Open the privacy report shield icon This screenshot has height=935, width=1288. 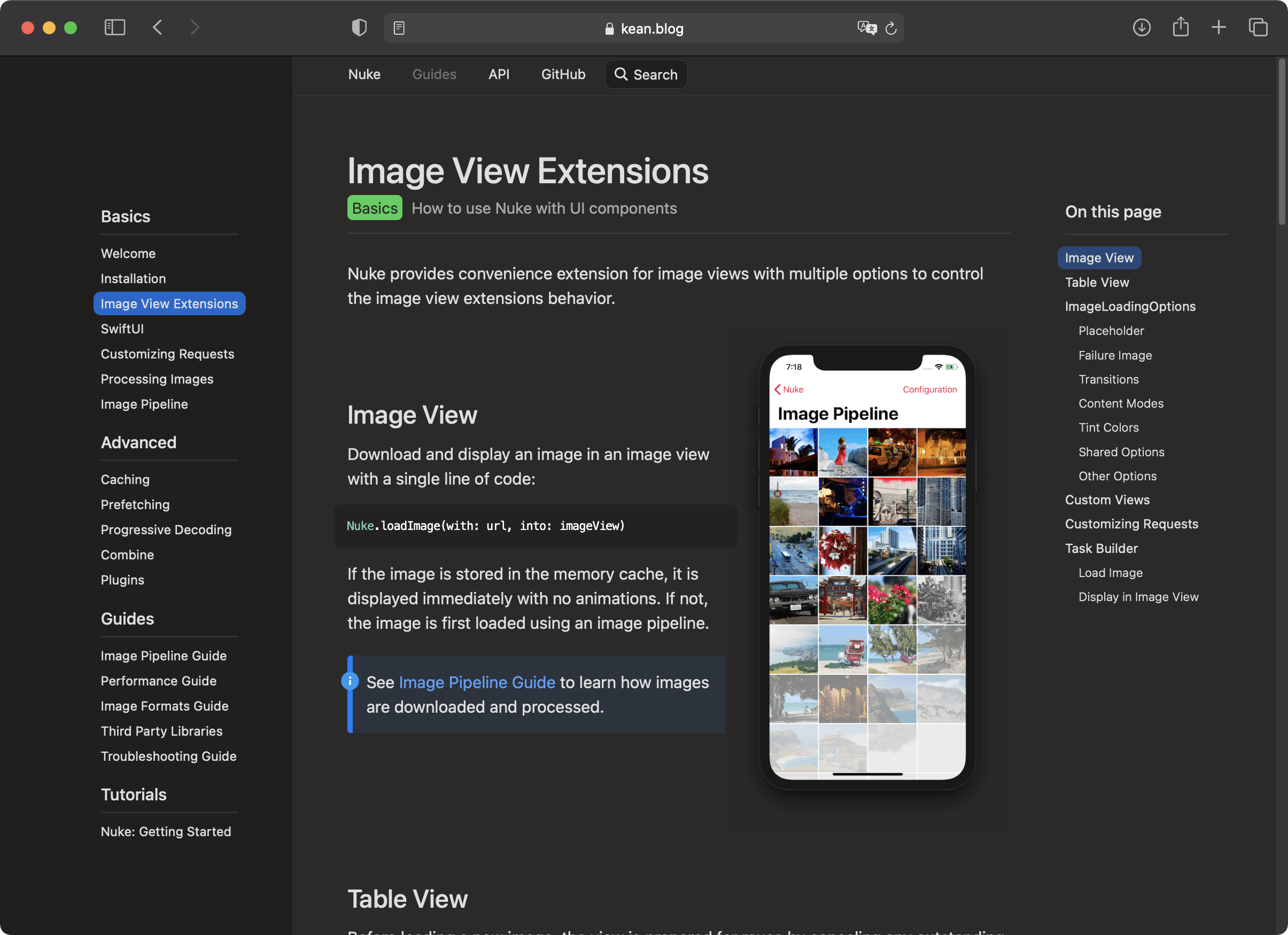click(359, 28)
